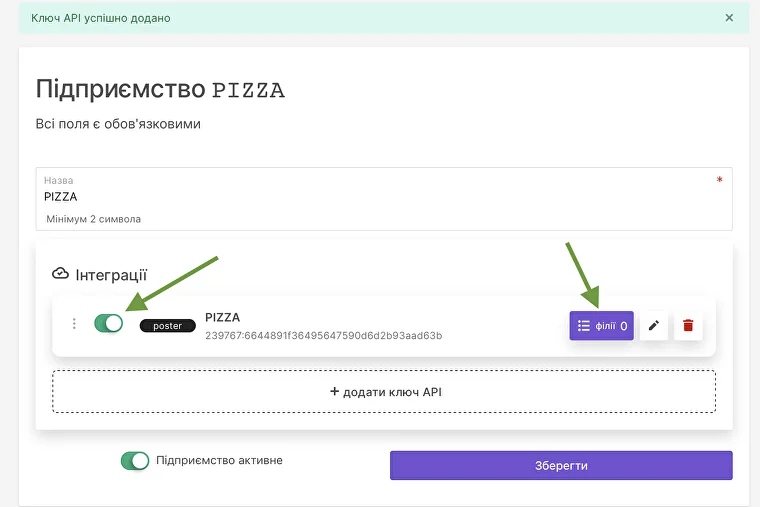Open the філії branches list button
The height and width of the screenshot is (507, 760).
click(601, 325)
